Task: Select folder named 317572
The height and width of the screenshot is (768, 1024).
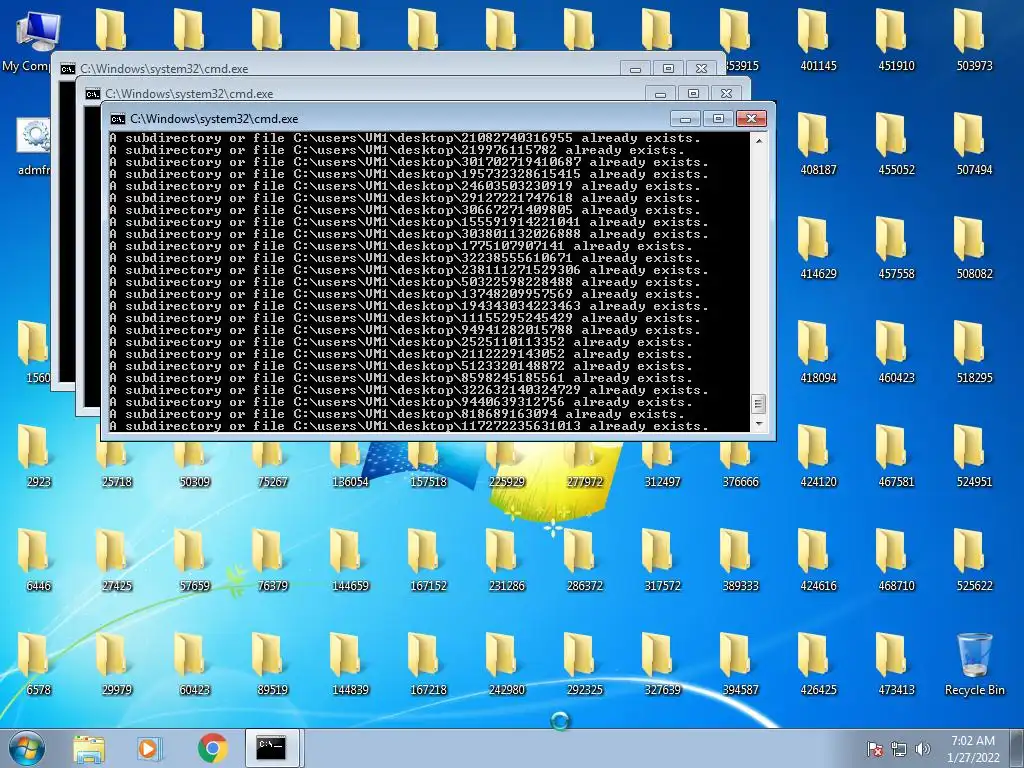Action: coord(662,559)
